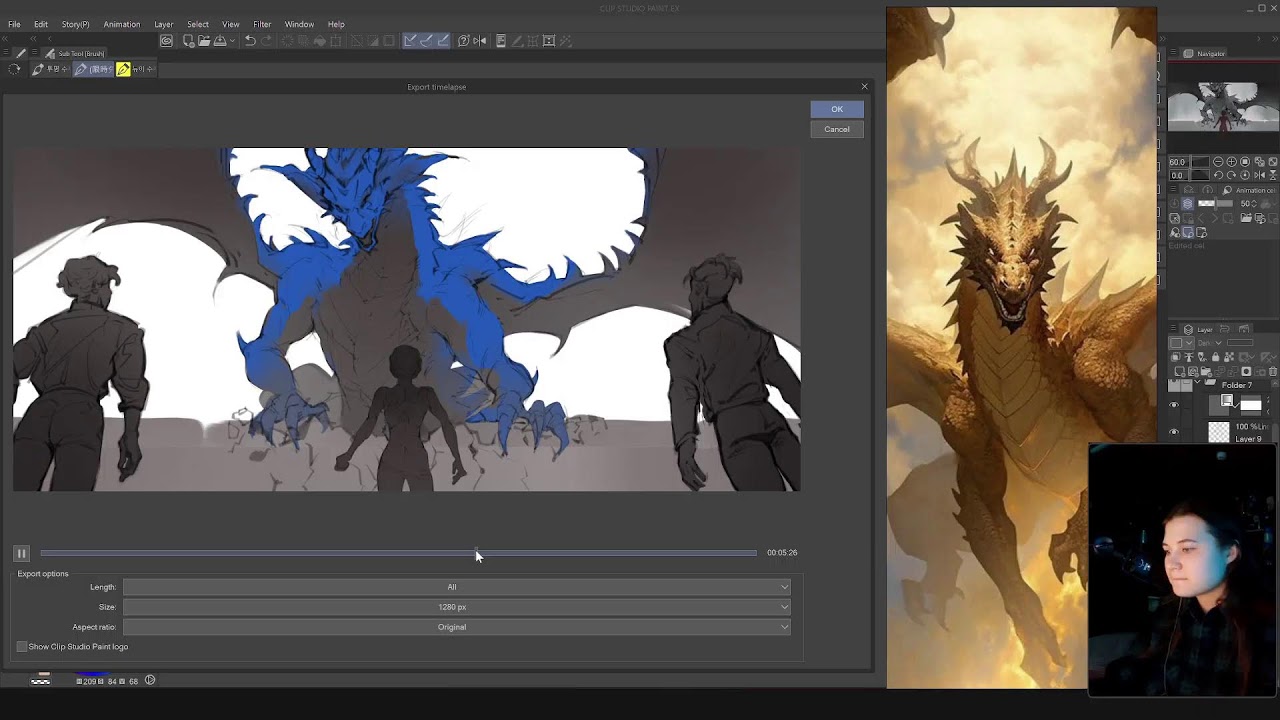
Task: Open the help question mark icon
Action: click(463, 41)
